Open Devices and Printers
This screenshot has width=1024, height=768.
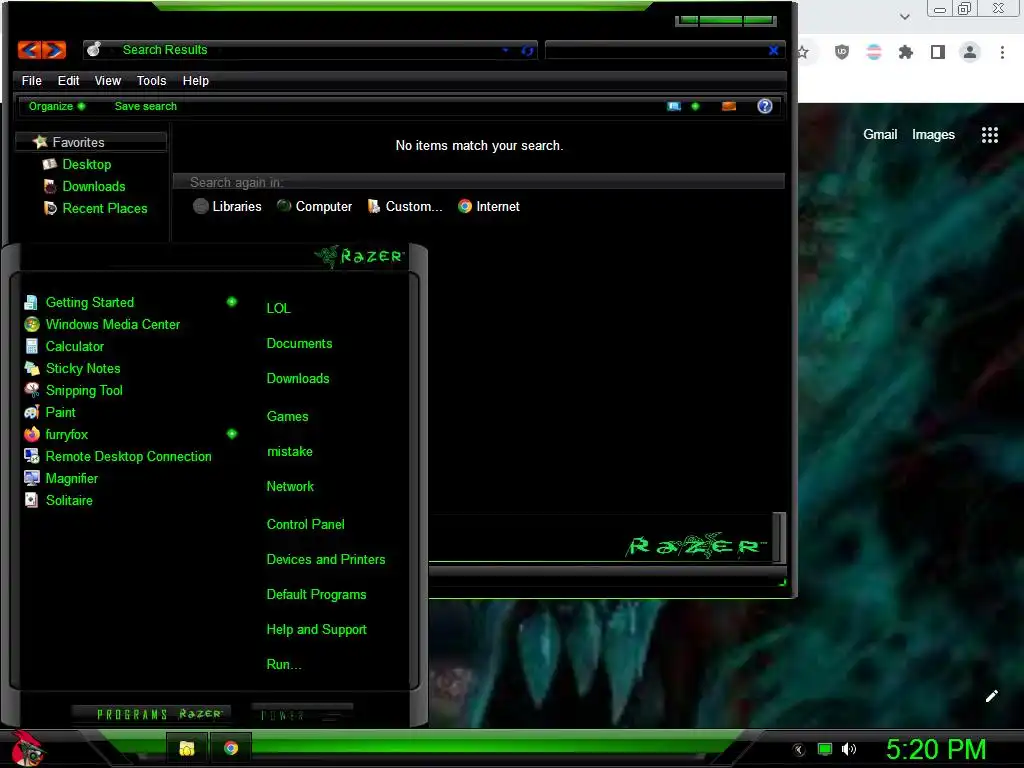pyautogui.click(x=326, y=560)
